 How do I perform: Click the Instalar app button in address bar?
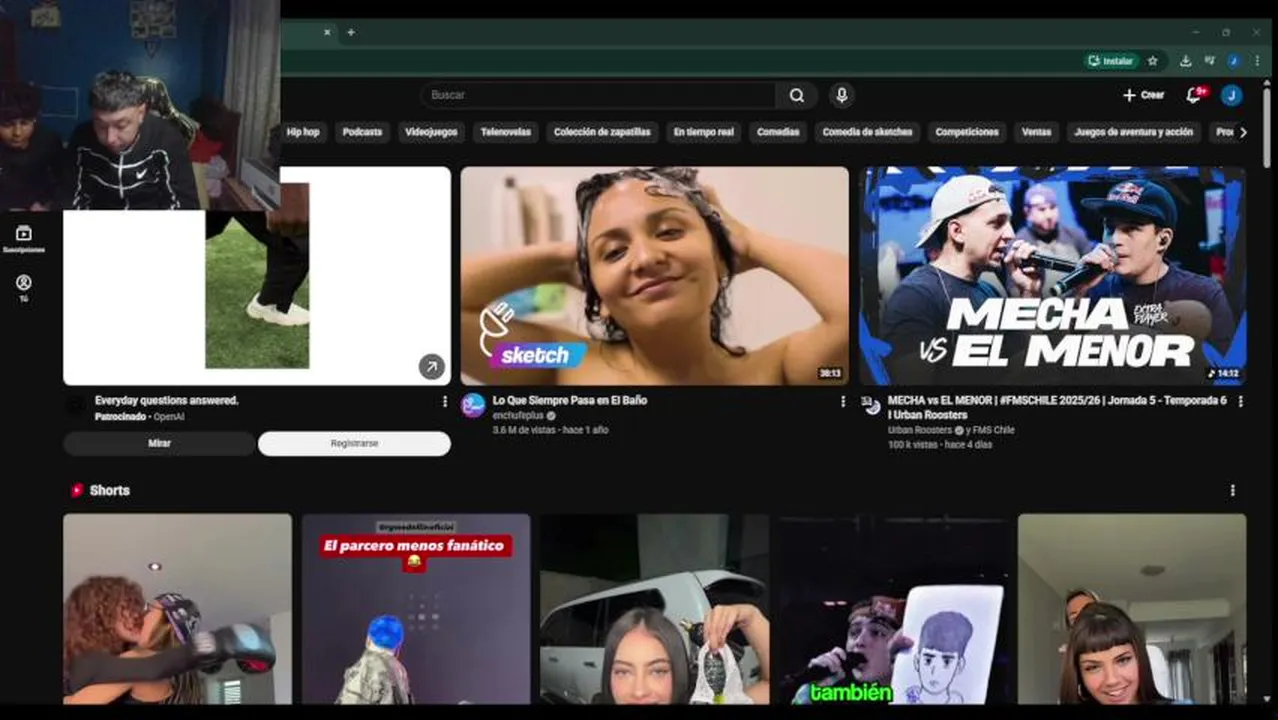coord(1111,61)
